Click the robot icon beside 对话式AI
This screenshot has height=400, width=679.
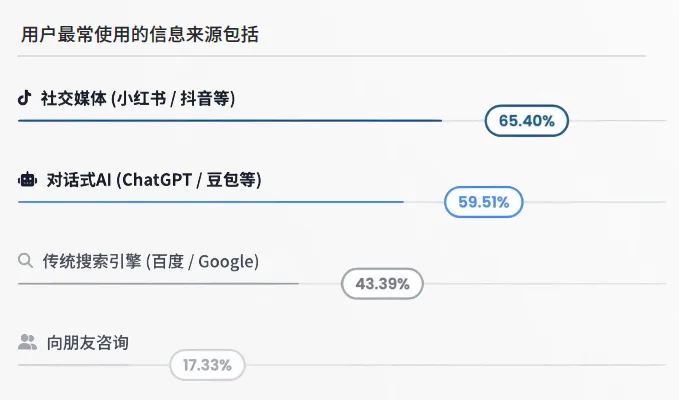pyautogui.click(x=27, y=179)
